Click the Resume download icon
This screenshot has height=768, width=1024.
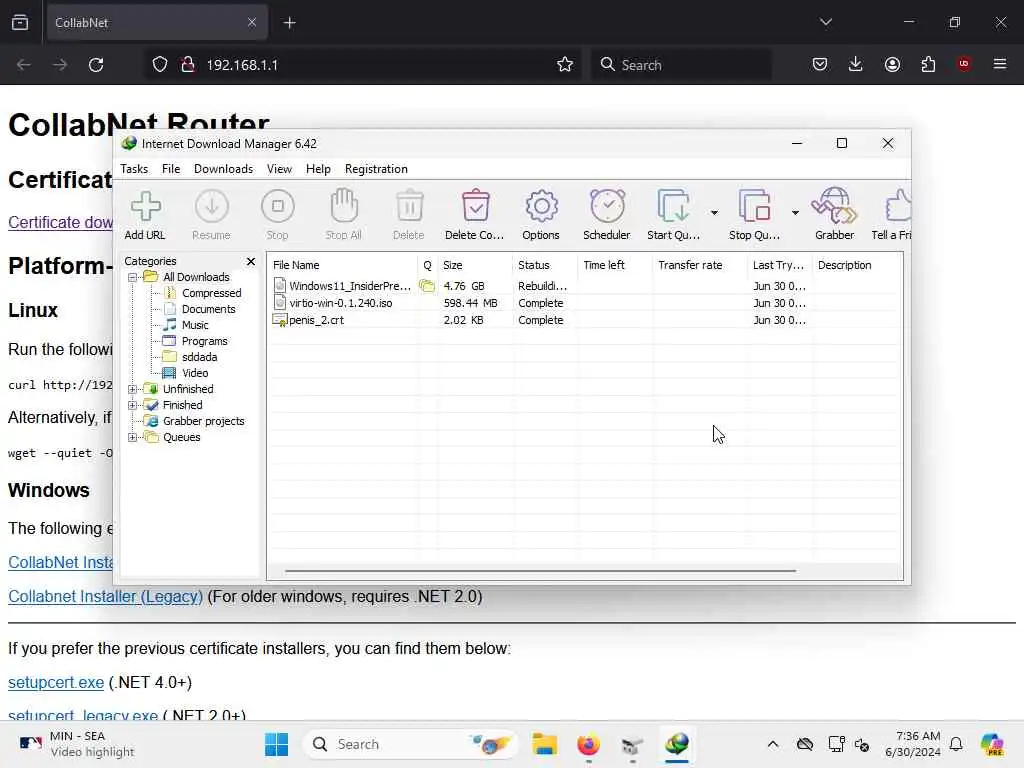212,214
